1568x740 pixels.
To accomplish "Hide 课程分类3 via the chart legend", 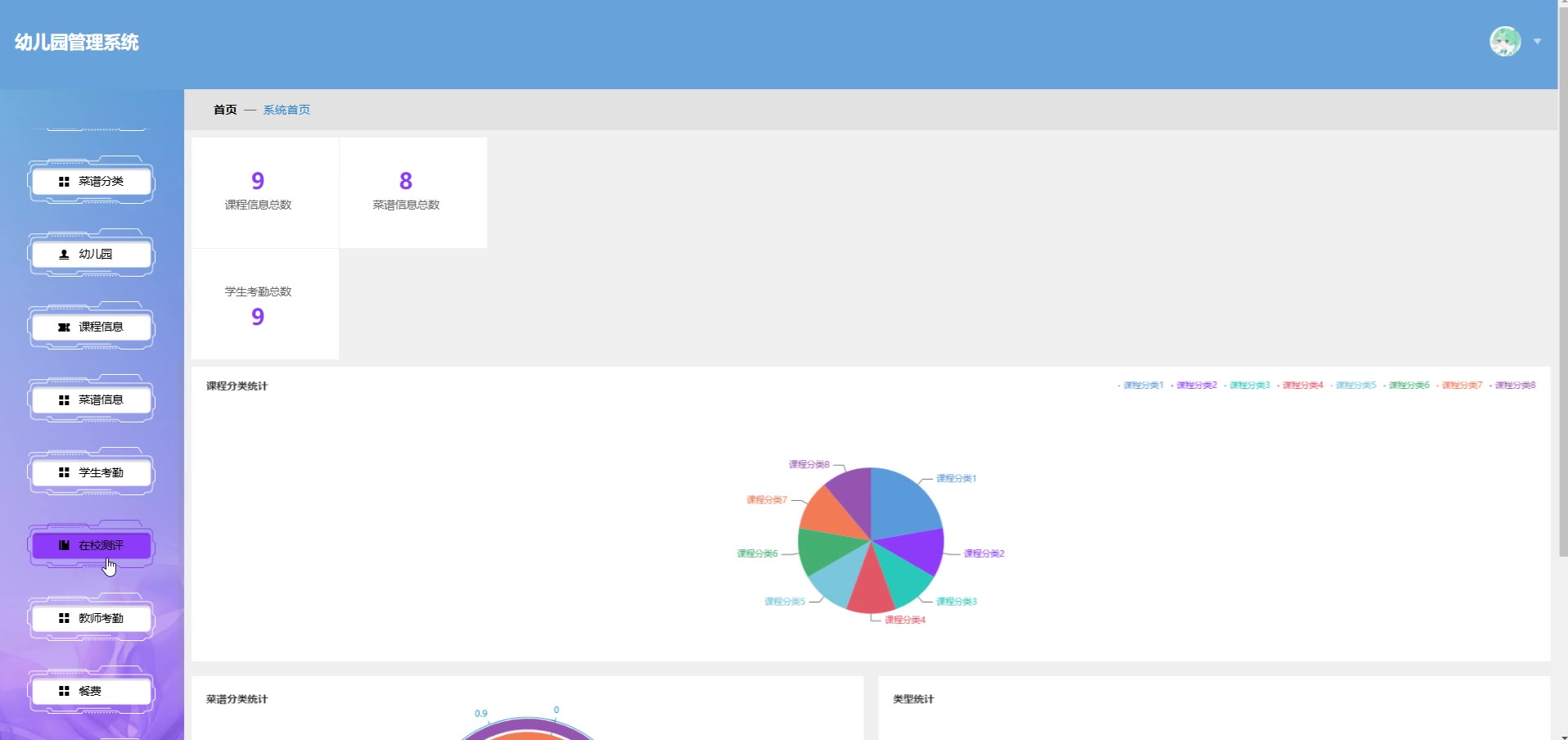I will [x=1247, y=386].
